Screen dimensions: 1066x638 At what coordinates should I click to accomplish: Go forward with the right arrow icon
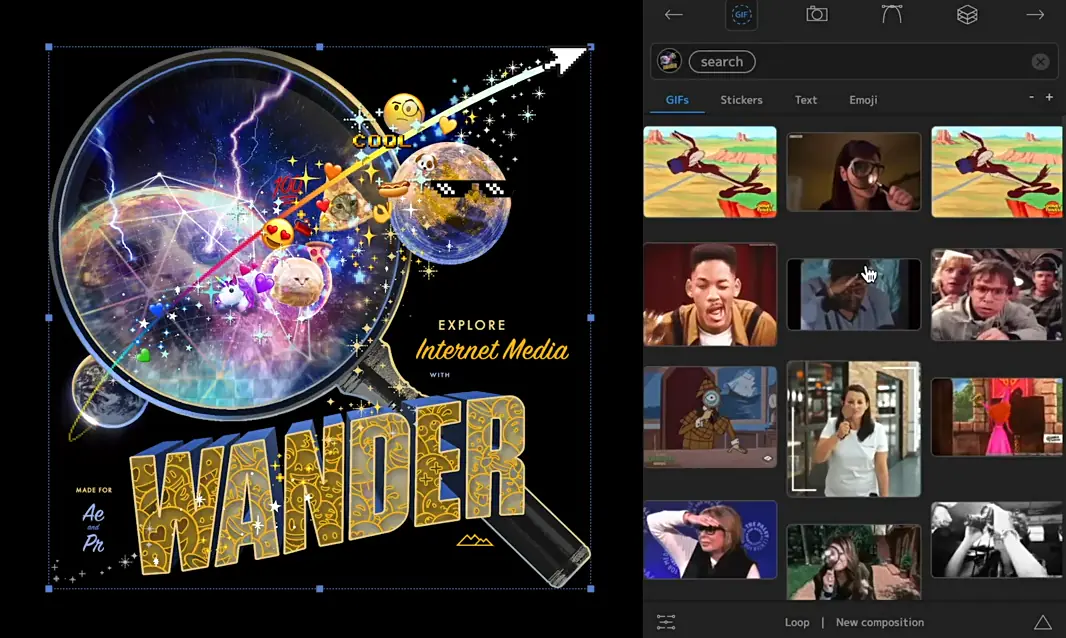point(1035,14)
